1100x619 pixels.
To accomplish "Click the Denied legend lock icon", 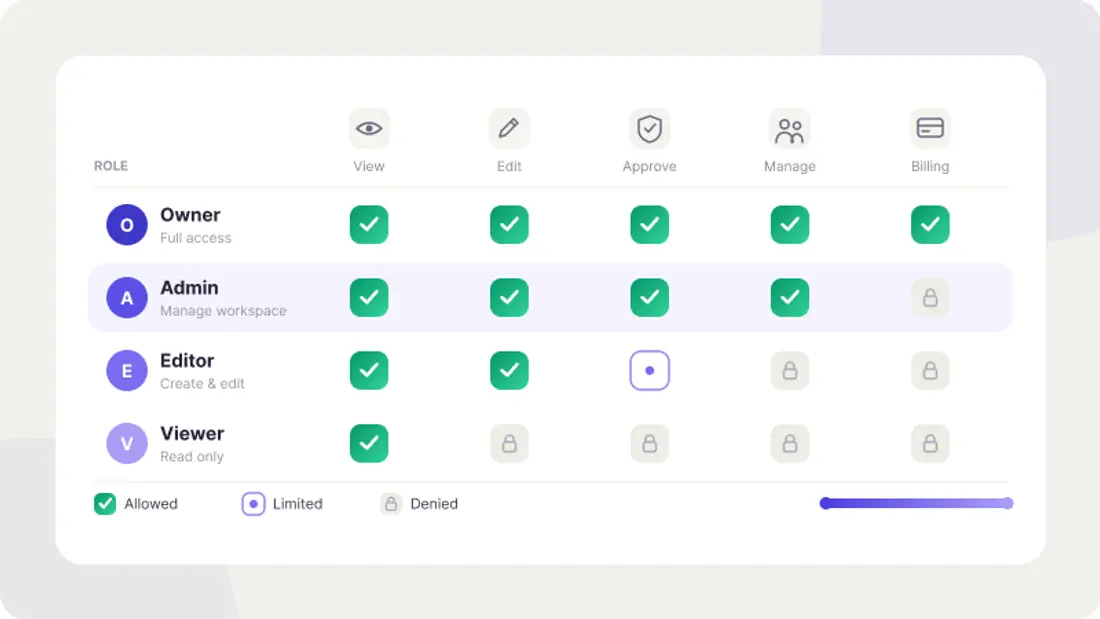I will 391,504.
